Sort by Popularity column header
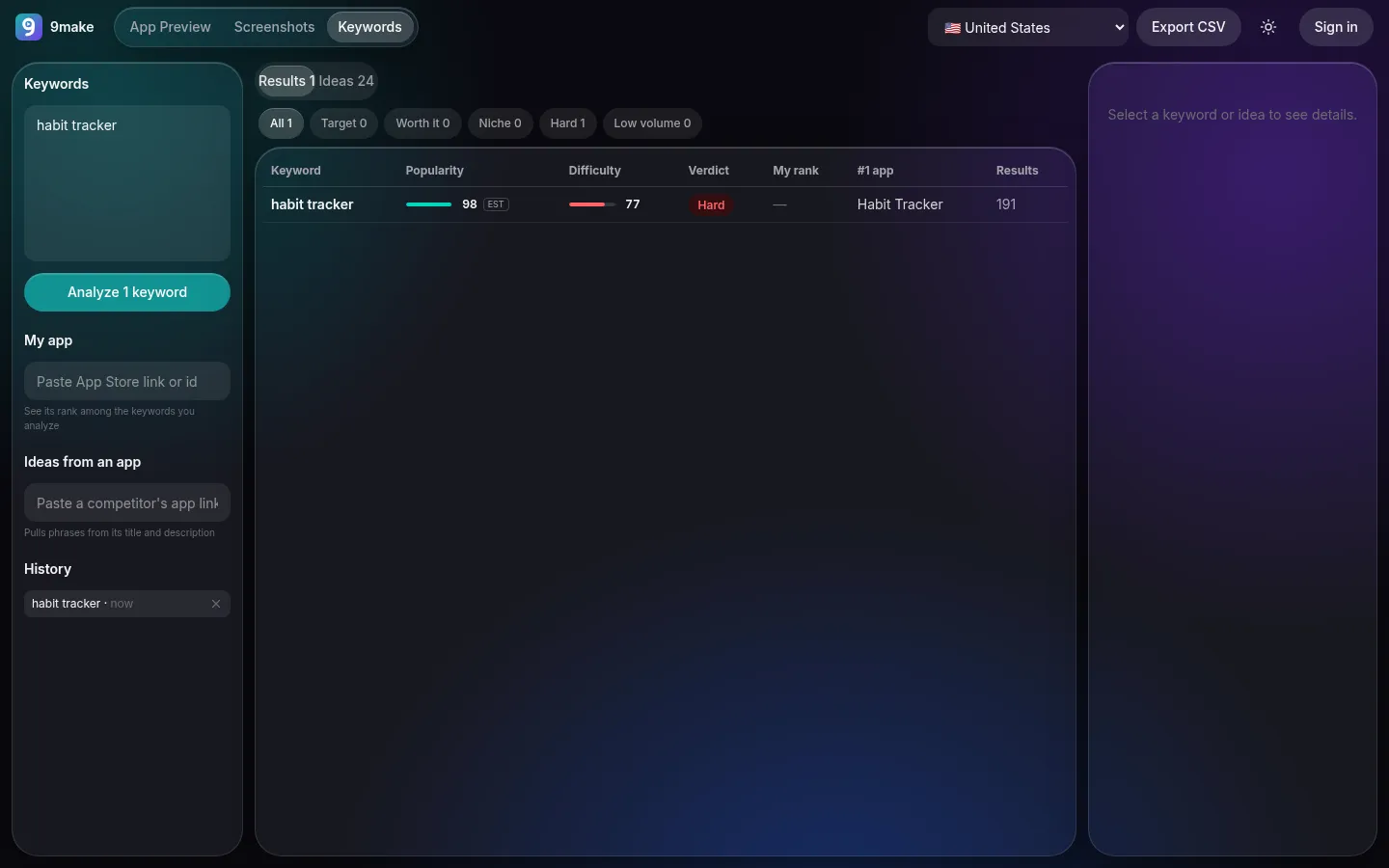Image resolution: width=1389 pixels, height=868 pixels. [434, 171]
